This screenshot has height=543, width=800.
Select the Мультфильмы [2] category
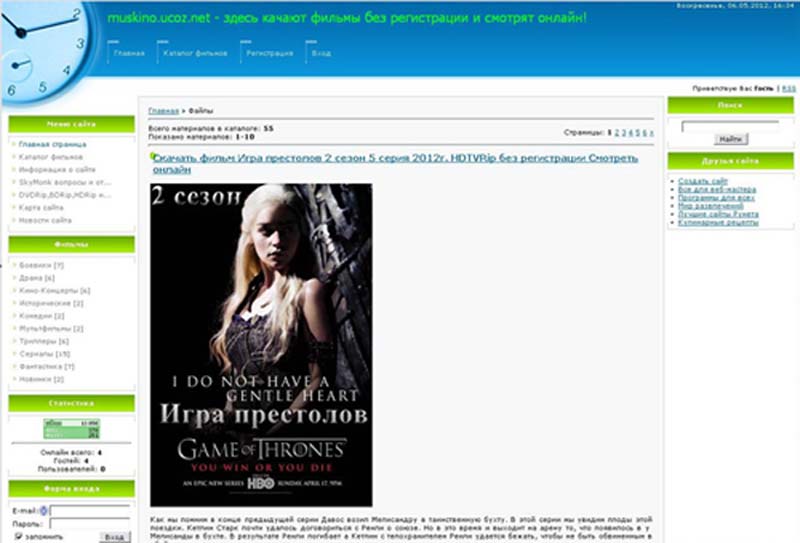tap(51, 329)
